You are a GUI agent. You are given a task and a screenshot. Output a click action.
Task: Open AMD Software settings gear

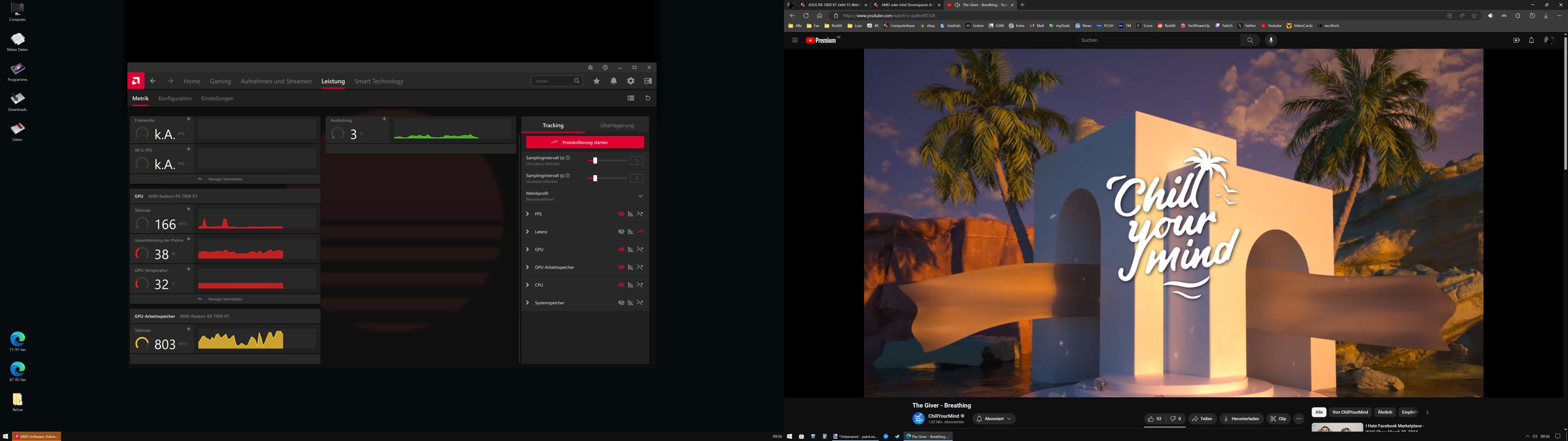(x=630, y=81)
